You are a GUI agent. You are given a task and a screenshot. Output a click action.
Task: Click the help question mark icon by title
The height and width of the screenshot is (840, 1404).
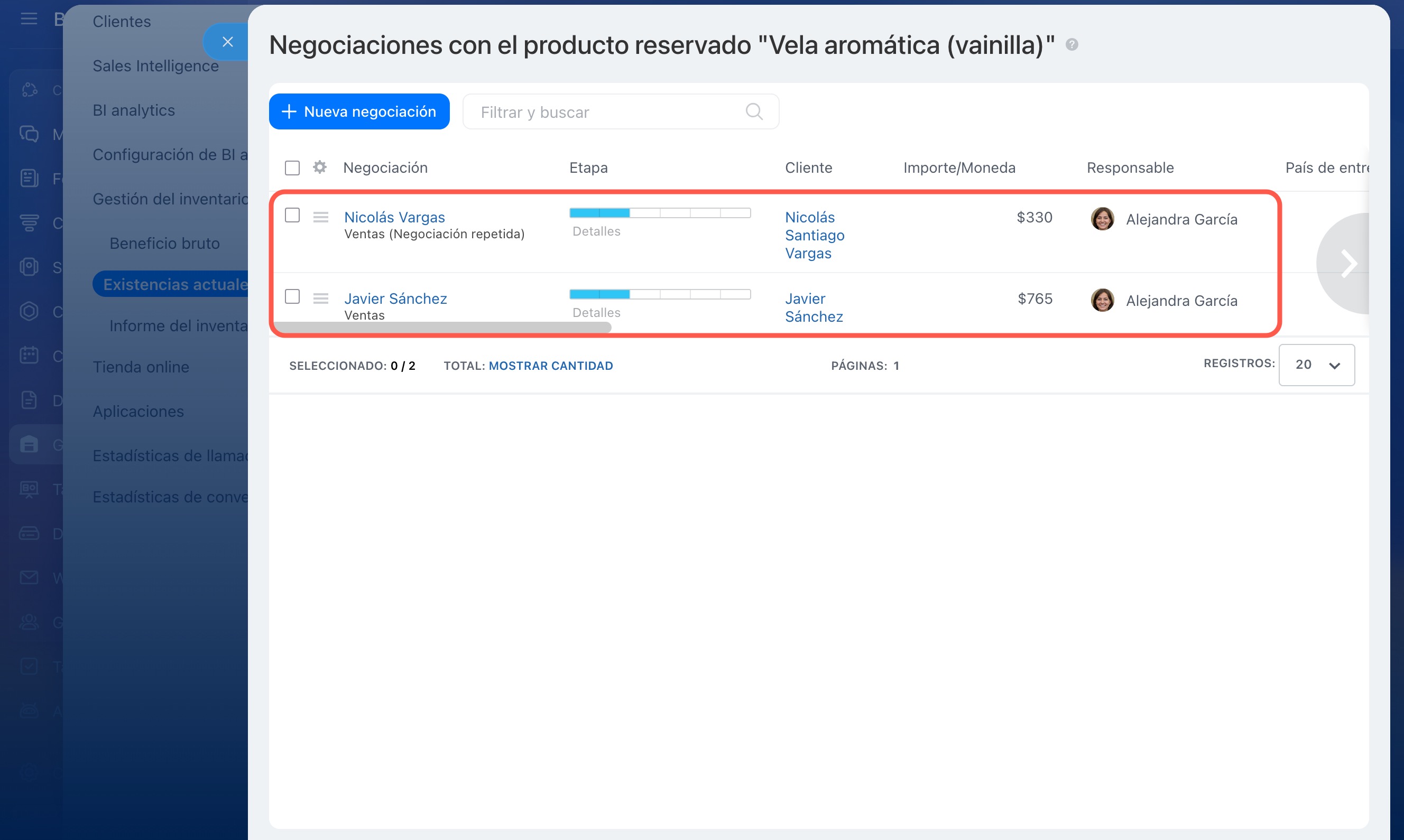[1072, 45]
